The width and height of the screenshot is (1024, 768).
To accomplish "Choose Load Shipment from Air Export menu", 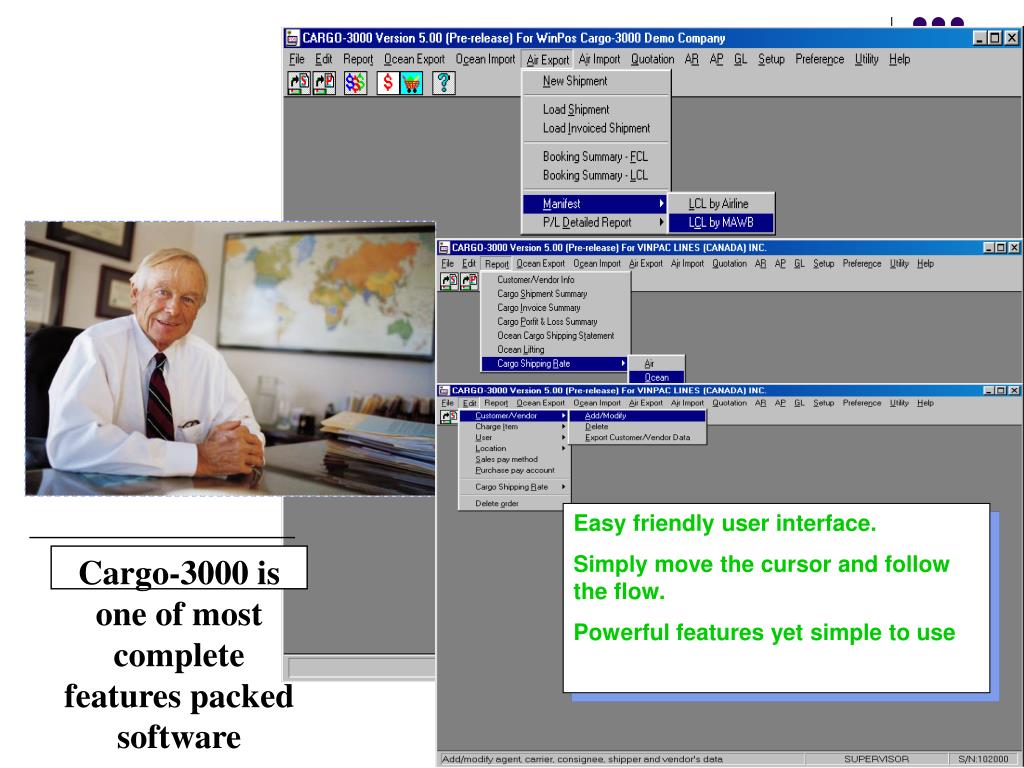I will click(x=596, y=109).
